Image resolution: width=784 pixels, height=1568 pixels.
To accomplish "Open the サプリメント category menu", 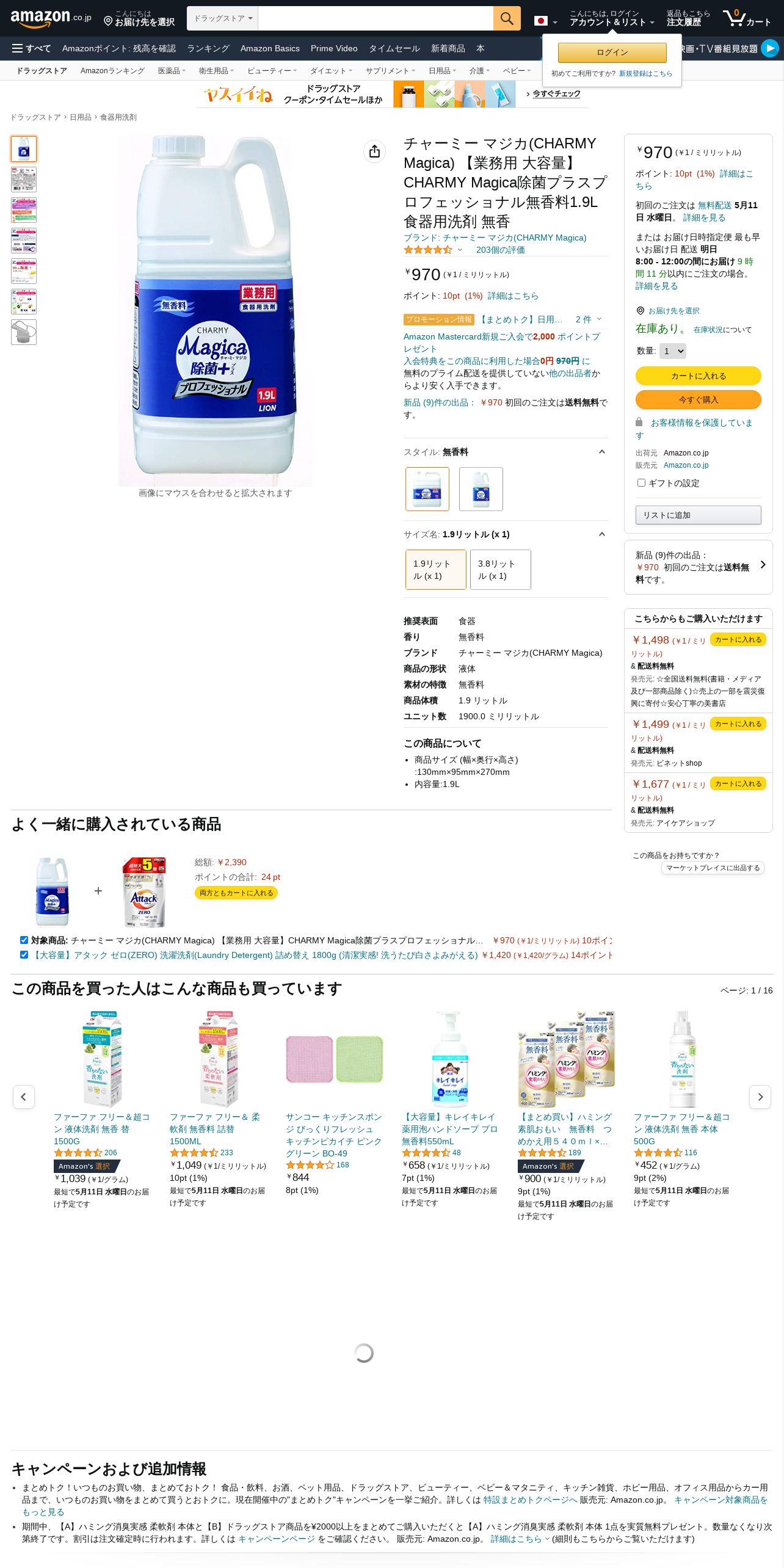I will (390, 71).
